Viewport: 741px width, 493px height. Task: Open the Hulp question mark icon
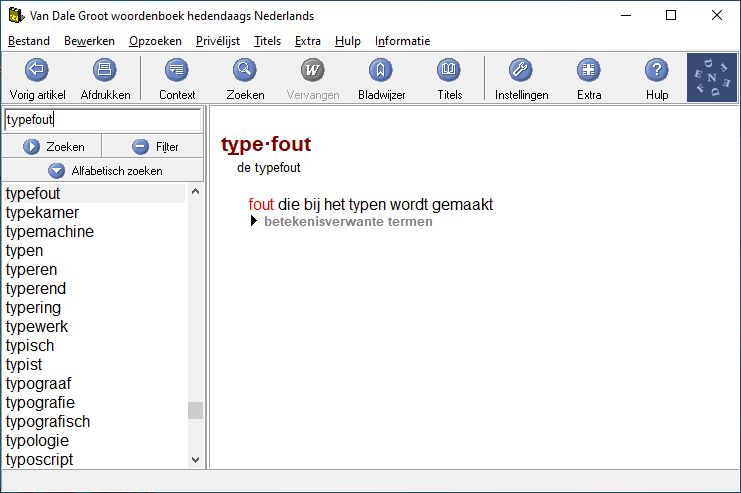pyautogui.click(x=657, y=70)
